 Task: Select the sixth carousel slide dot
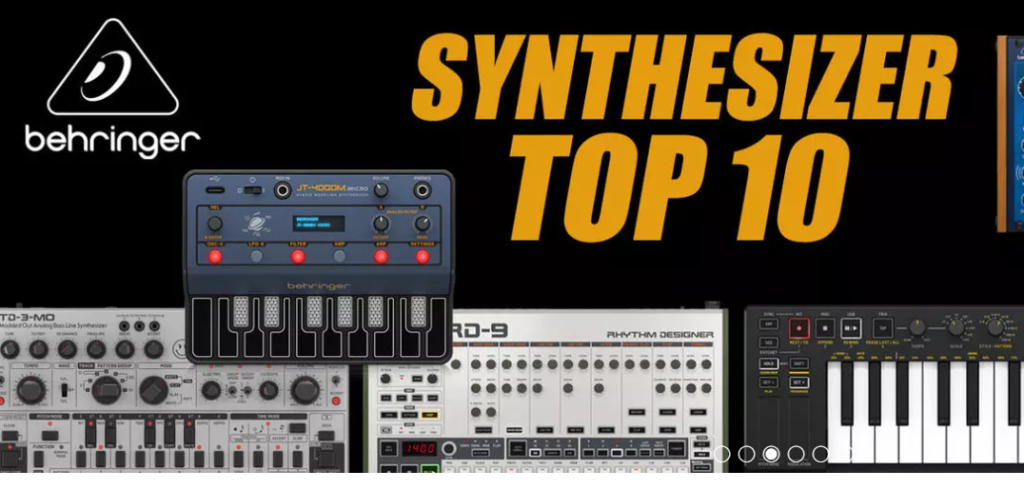pos(846,454)
